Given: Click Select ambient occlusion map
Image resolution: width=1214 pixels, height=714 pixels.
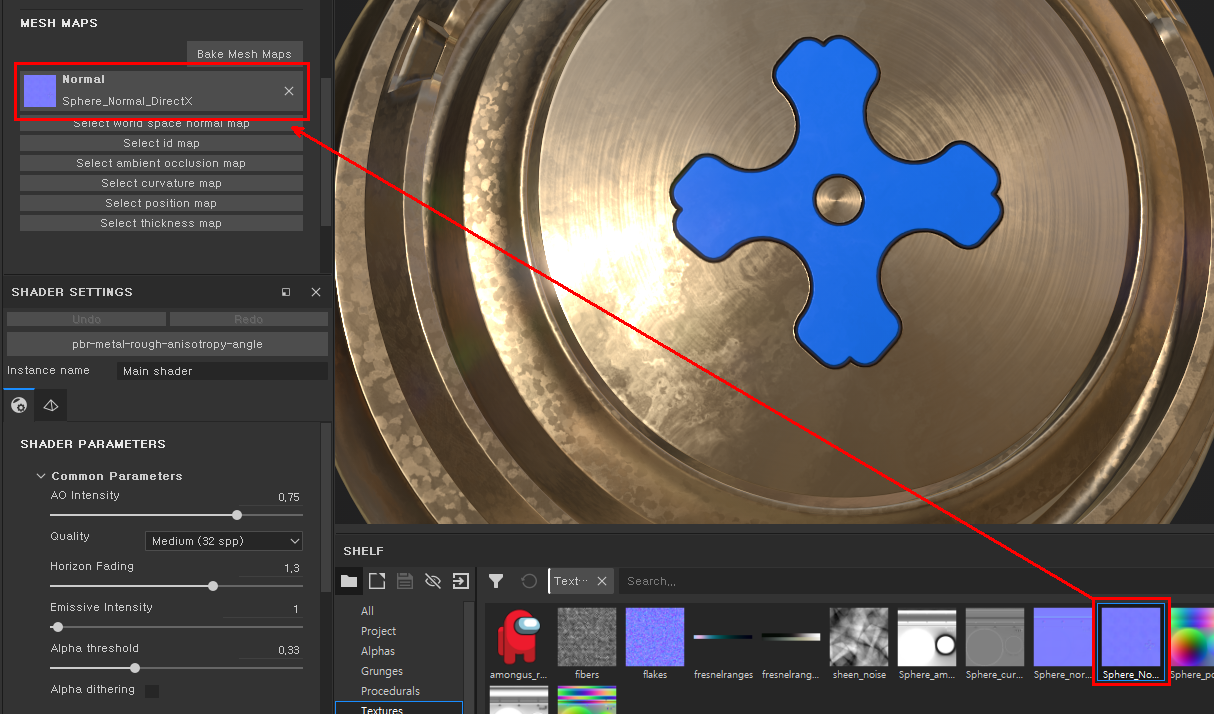Looking at the screenshot, I should [x=161, y=163].
